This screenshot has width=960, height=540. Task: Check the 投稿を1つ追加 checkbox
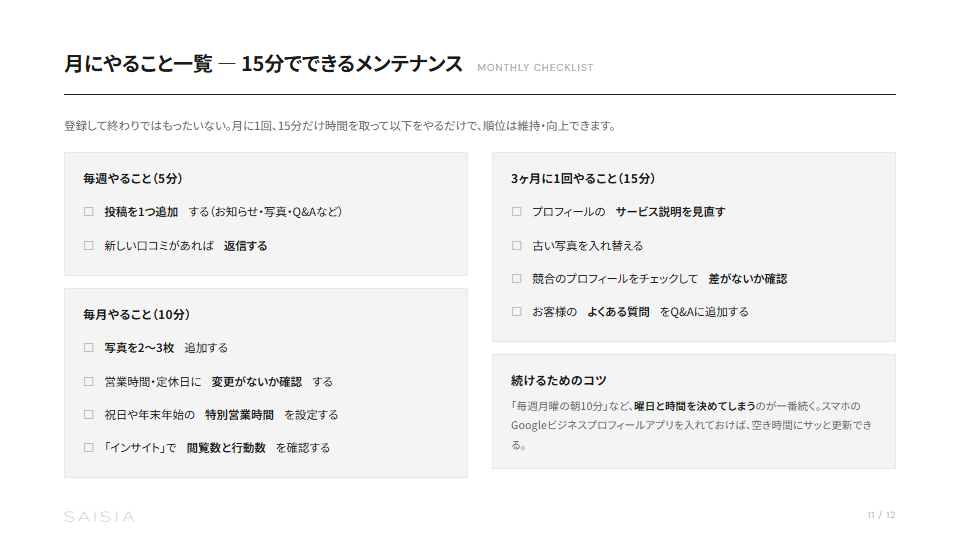point(89,212)
